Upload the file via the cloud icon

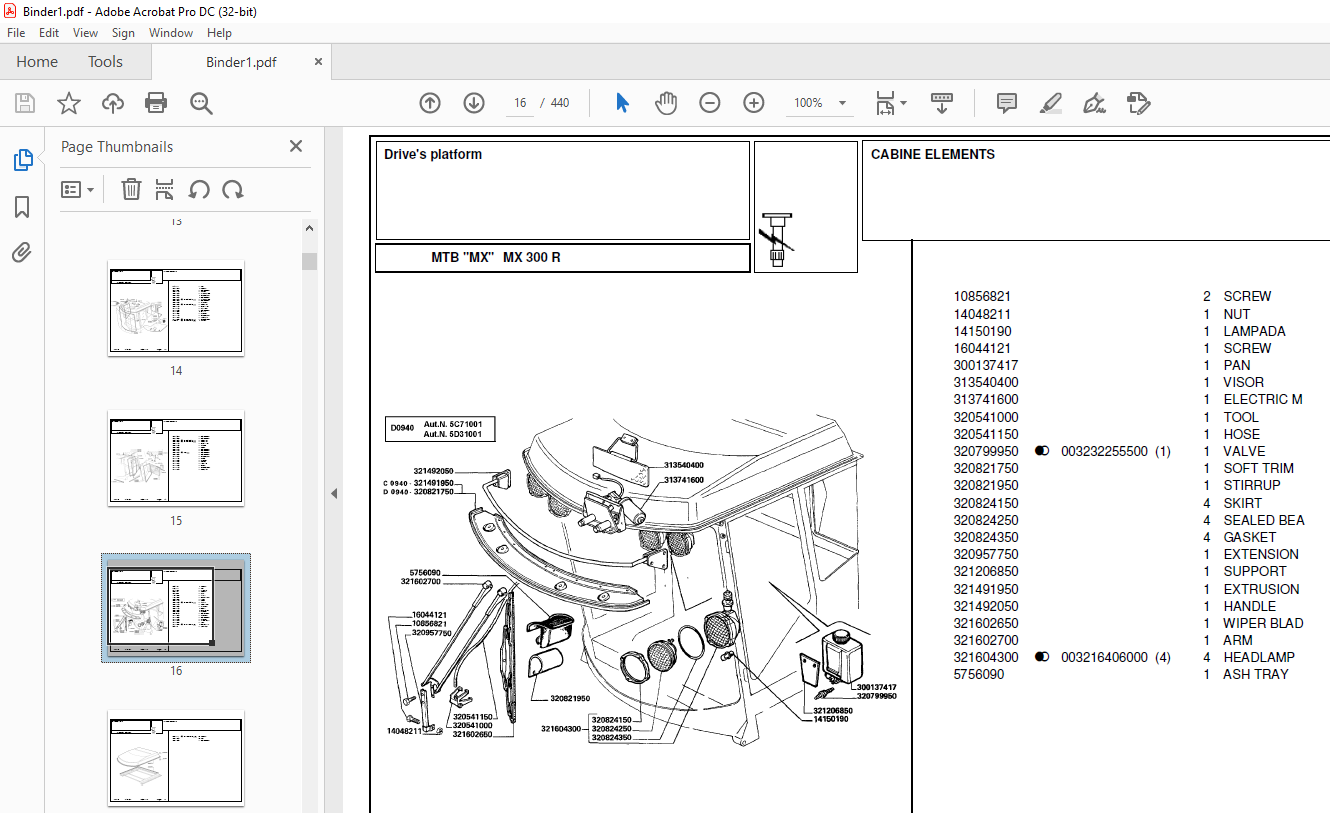point(113,103)
